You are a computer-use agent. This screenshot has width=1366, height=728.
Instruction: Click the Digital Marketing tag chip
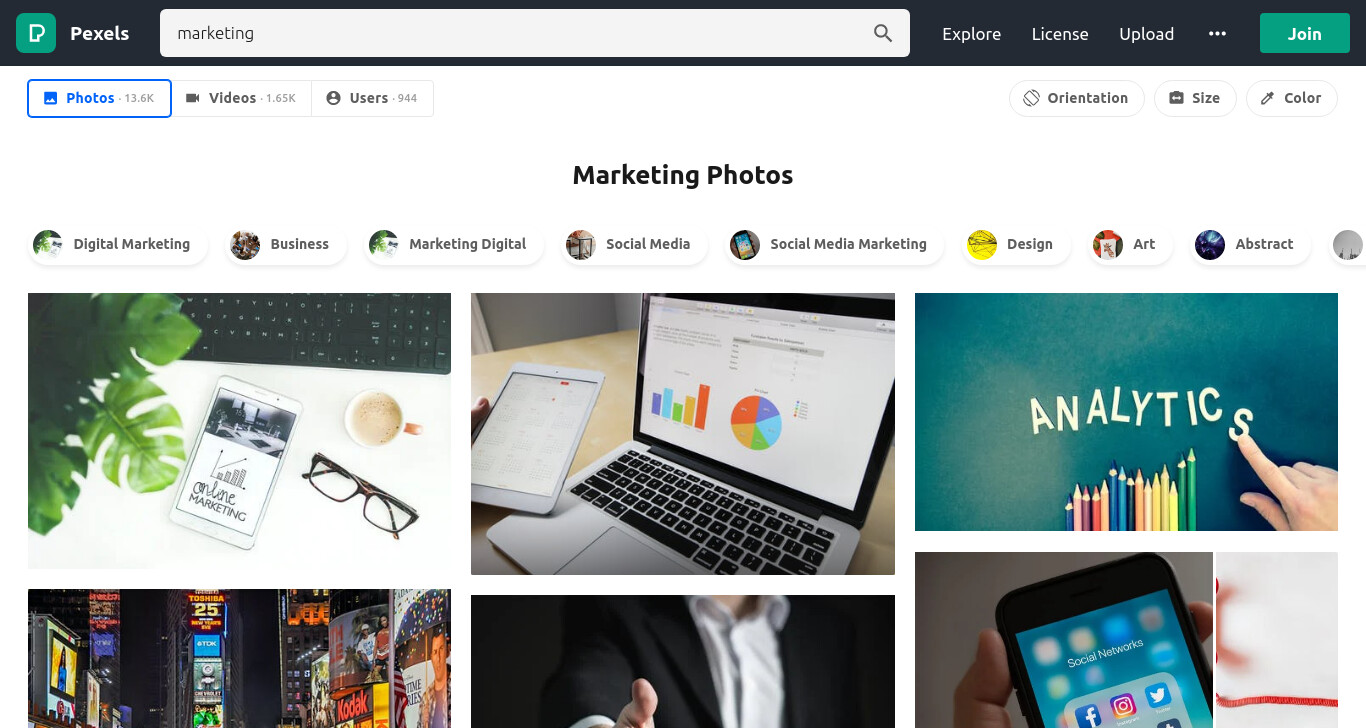pos(118,244)
